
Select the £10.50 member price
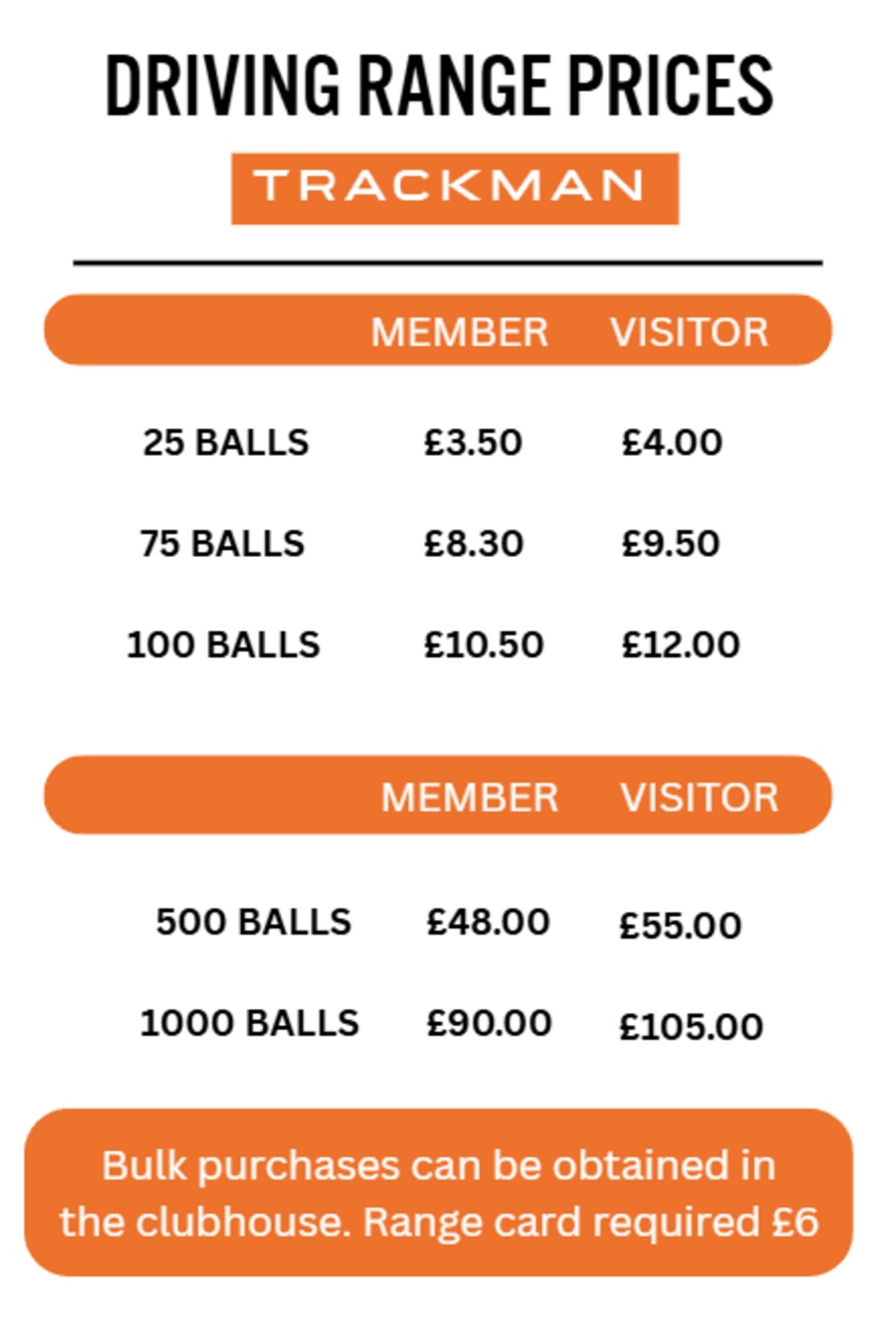(483, 645)
